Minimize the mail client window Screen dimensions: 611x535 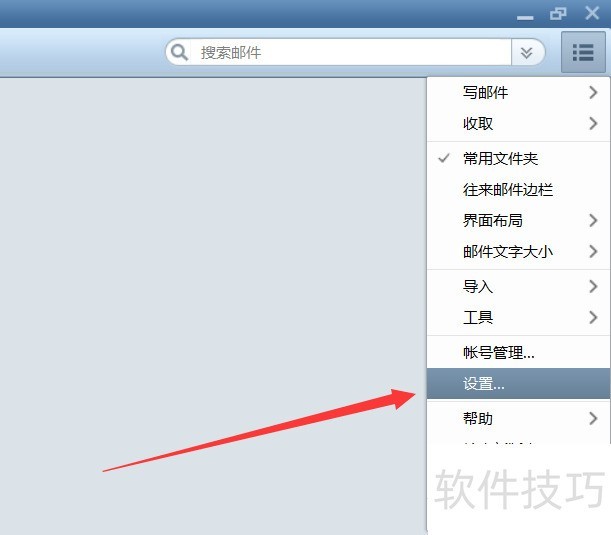click(525, 15)
